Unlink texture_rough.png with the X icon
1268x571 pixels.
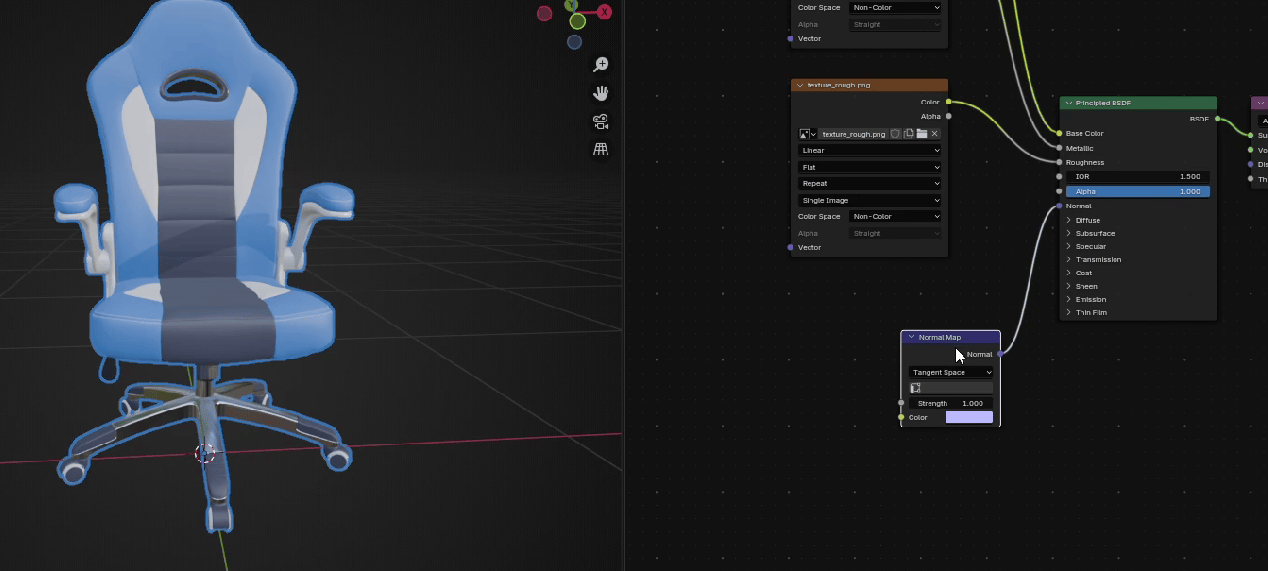(935, 134)
